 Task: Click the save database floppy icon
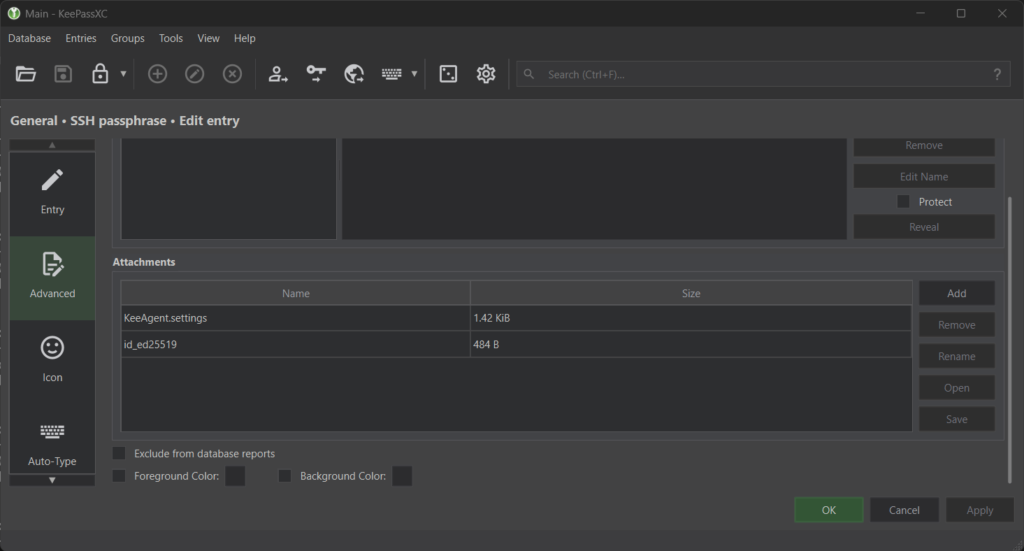(63, 74)
